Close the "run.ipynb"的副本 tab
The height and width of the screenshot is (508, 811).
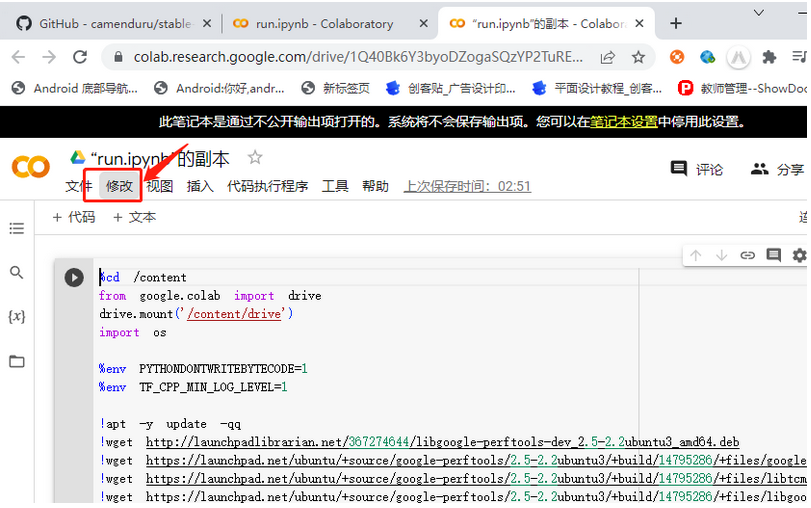pos(639,23)
